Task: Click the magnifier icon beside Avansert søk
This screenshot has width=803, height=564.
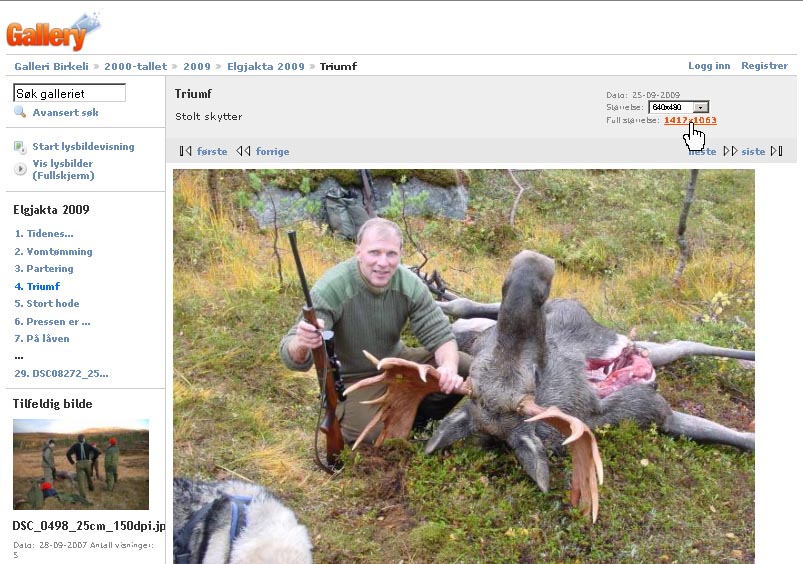Action: 20,113
